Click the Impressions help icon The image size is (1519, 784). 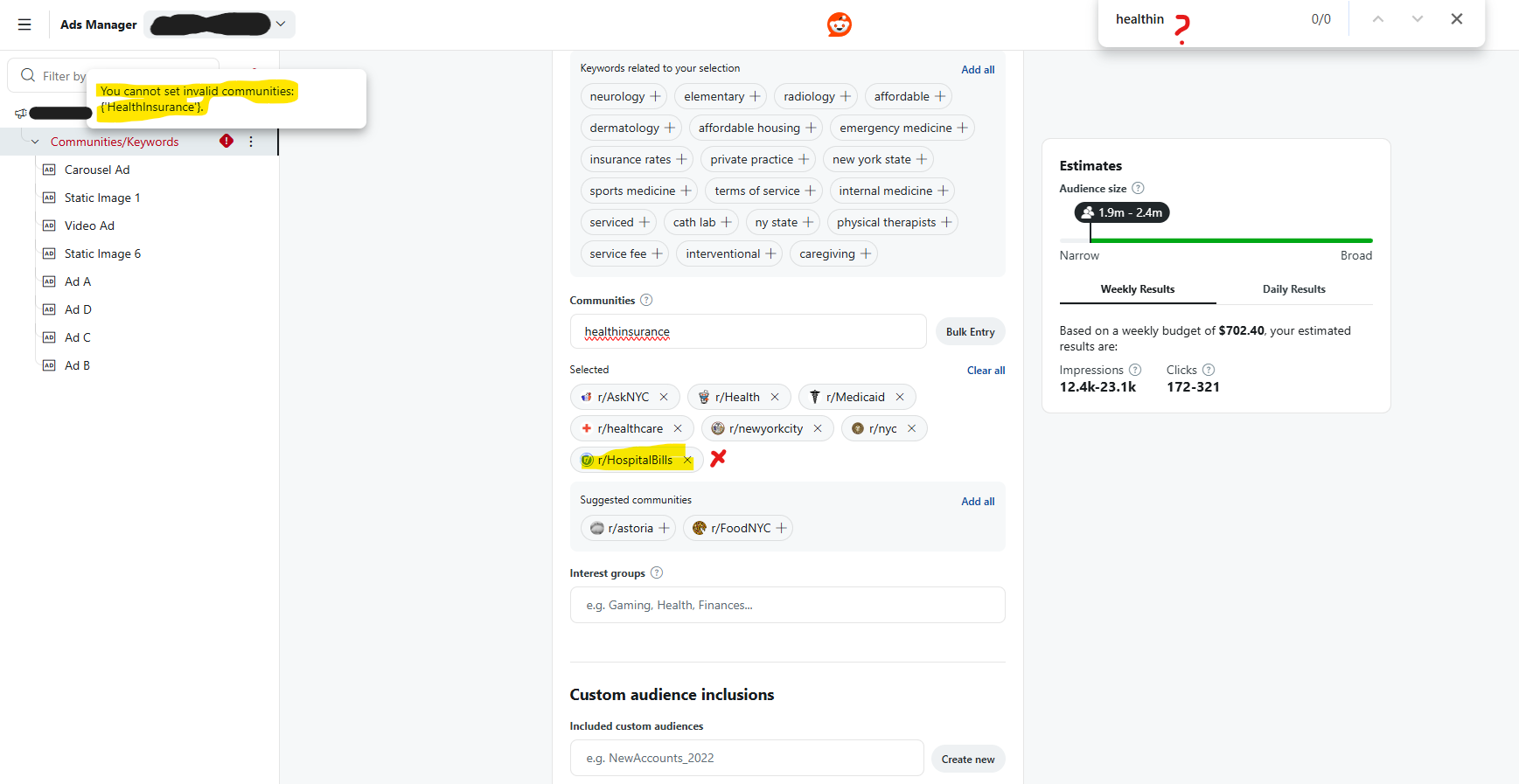1135,370
